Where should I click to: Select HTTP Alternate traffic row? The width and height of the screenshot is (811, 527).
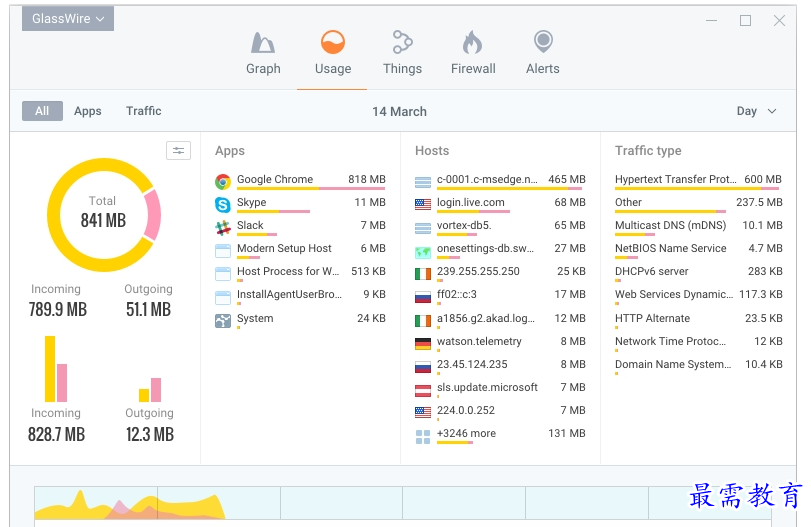[x=698, y=321]
